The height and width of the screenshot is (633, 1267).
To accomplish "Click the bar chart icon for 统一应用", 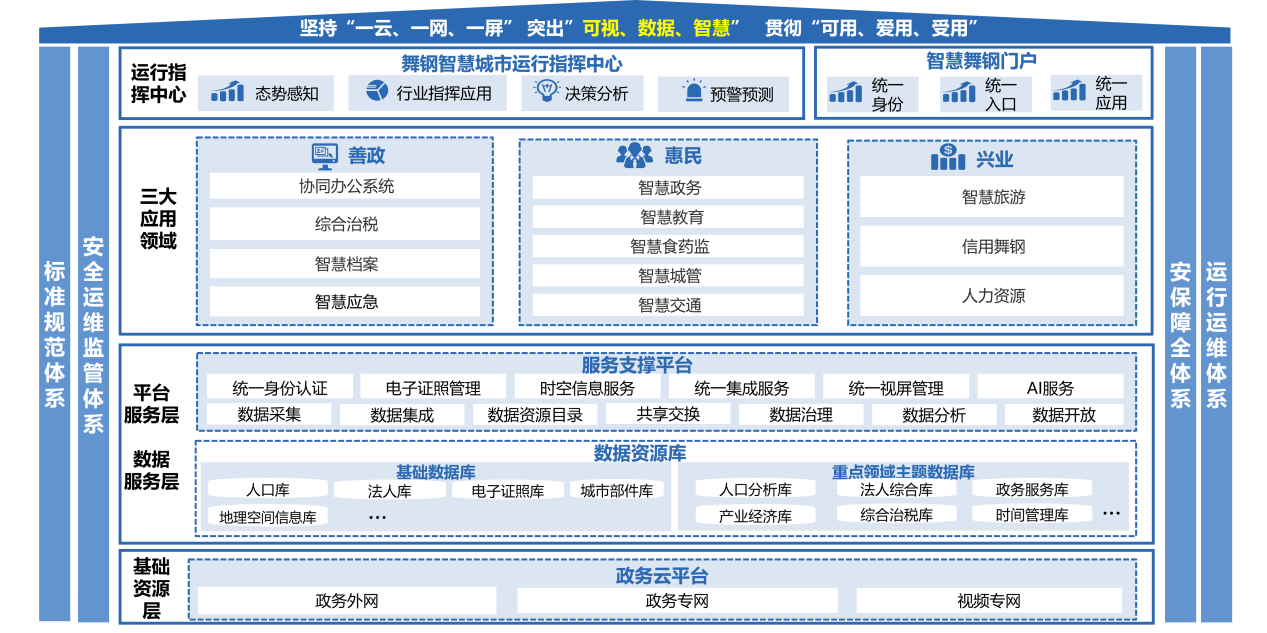I will [1069, 92].
